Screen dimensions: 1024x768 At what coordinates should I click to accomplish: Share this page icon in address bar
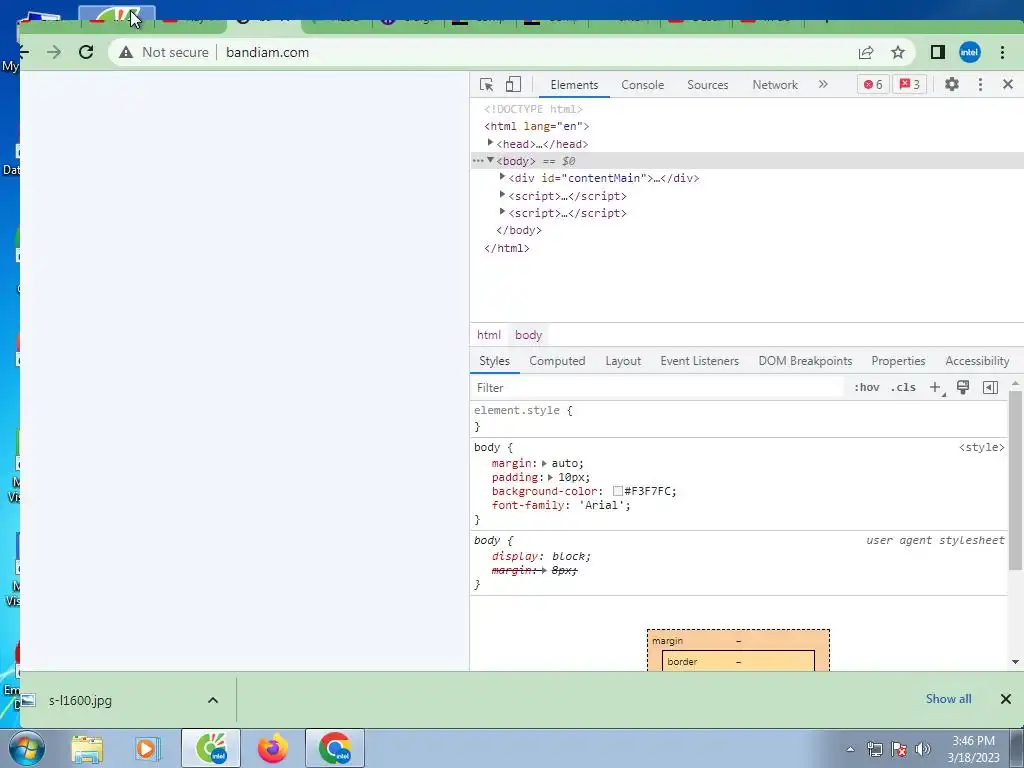coord(866,52)
